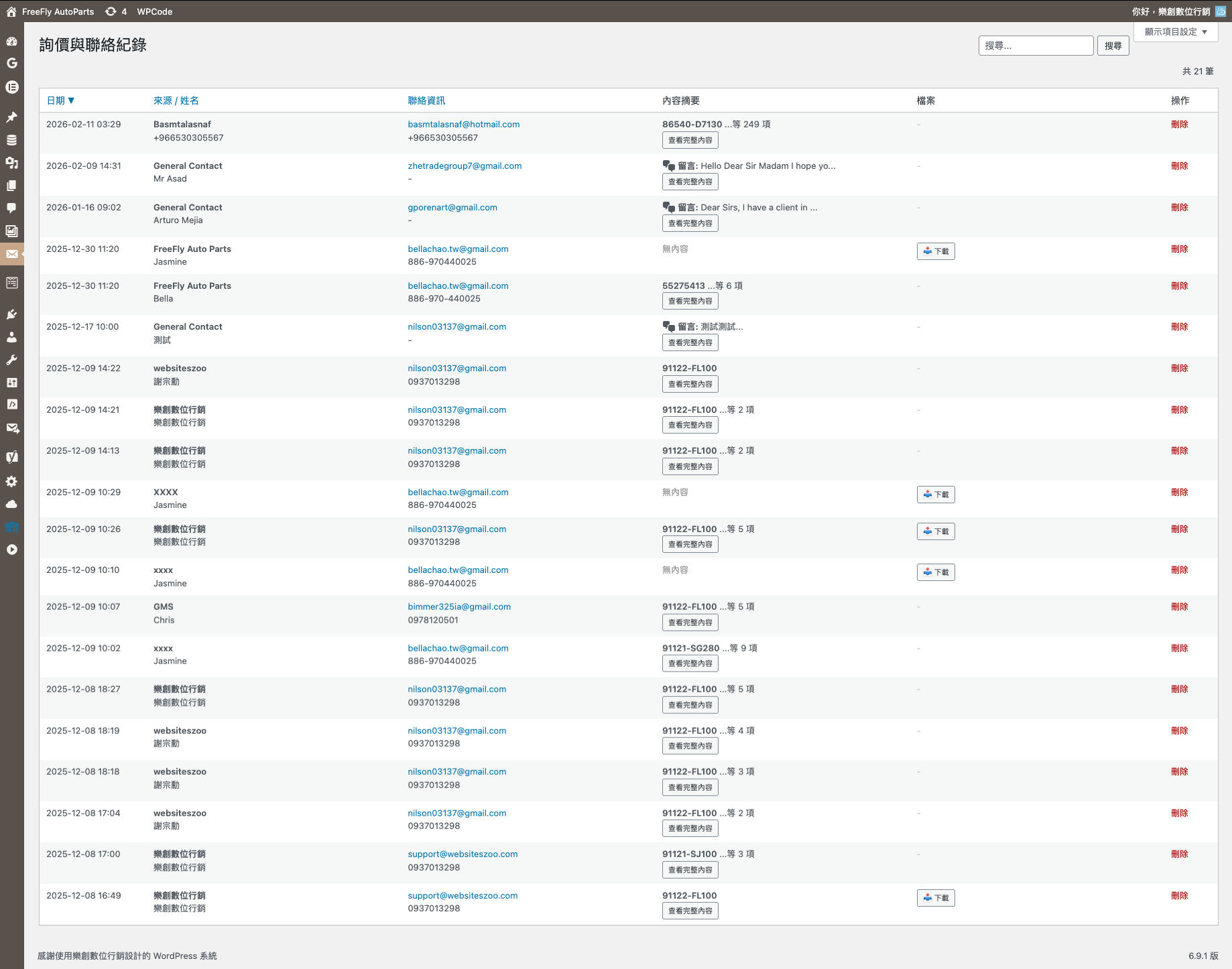Open the Media camera-and-music icon
Image resolution: width=1232 pixels, height=969 pixels.
tap(11, 163)
